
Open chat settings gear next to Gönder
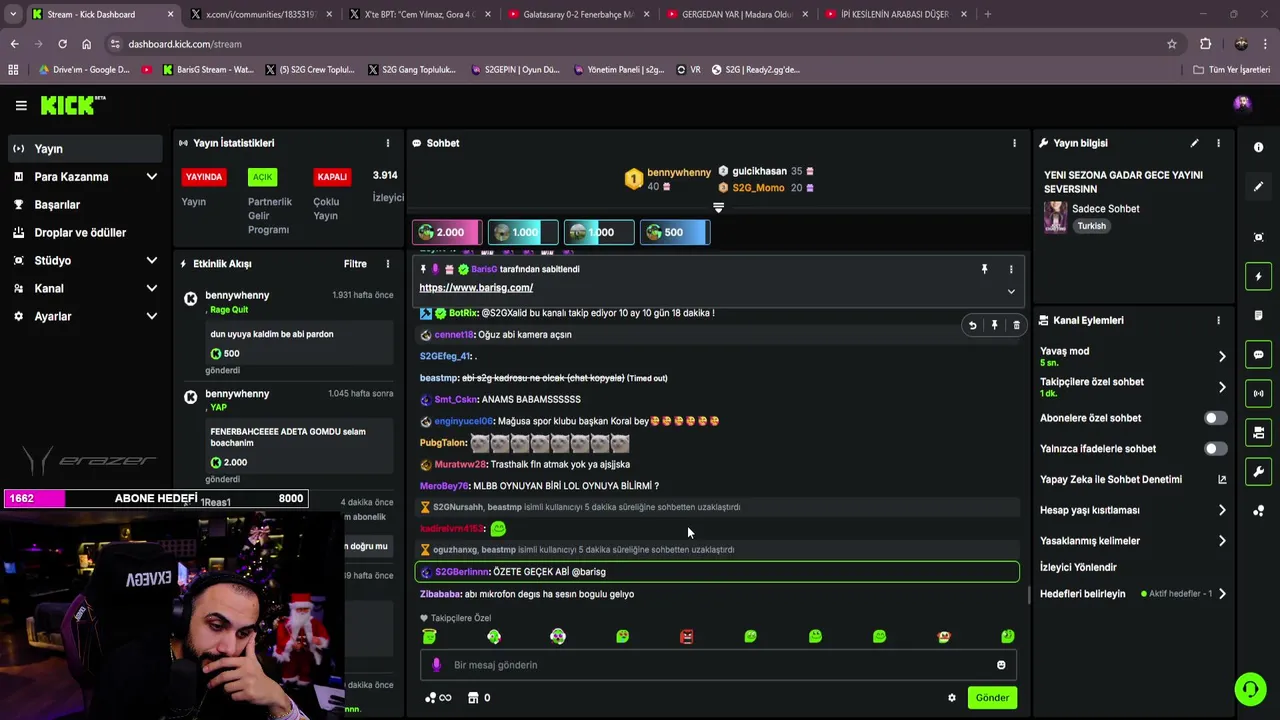[952, 698]
